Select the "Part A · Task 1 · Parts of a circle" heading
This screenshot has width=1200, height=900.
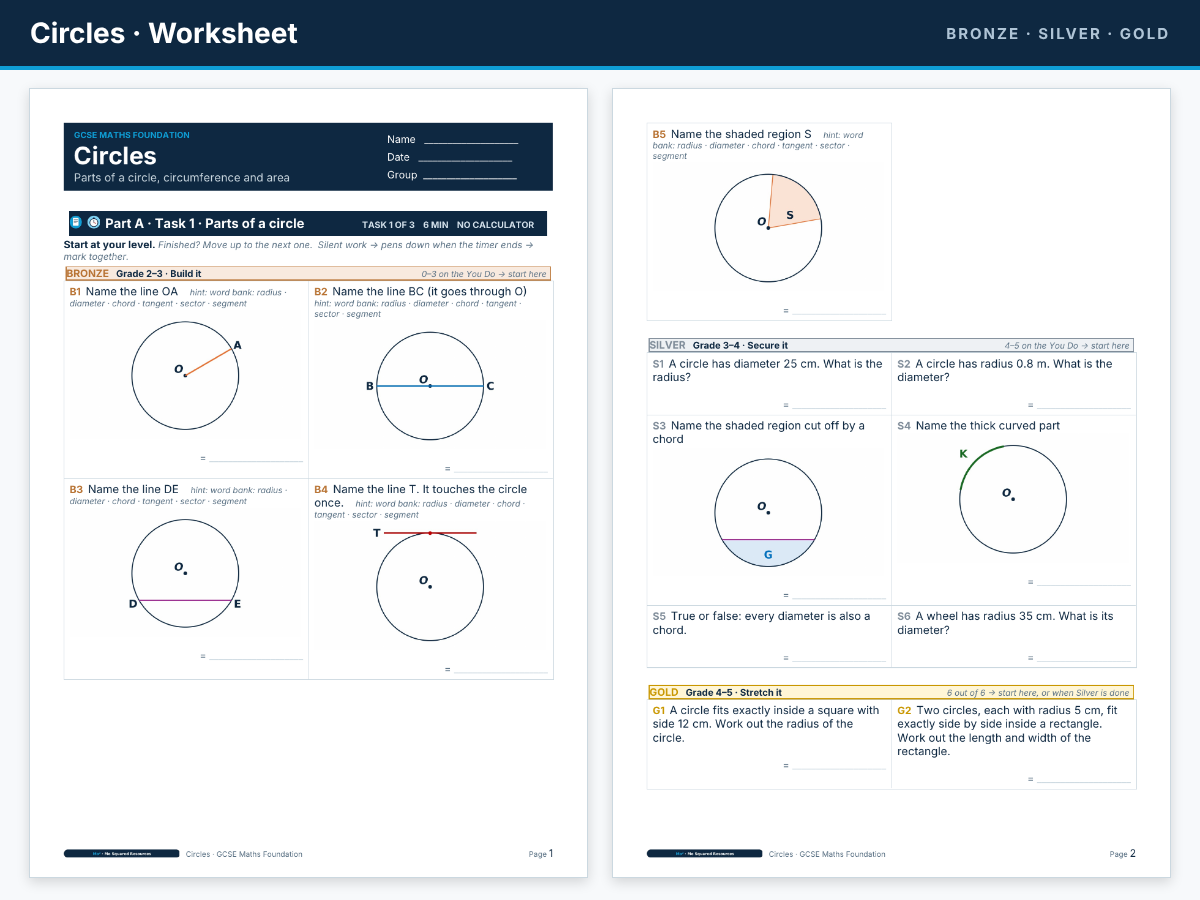204,223
